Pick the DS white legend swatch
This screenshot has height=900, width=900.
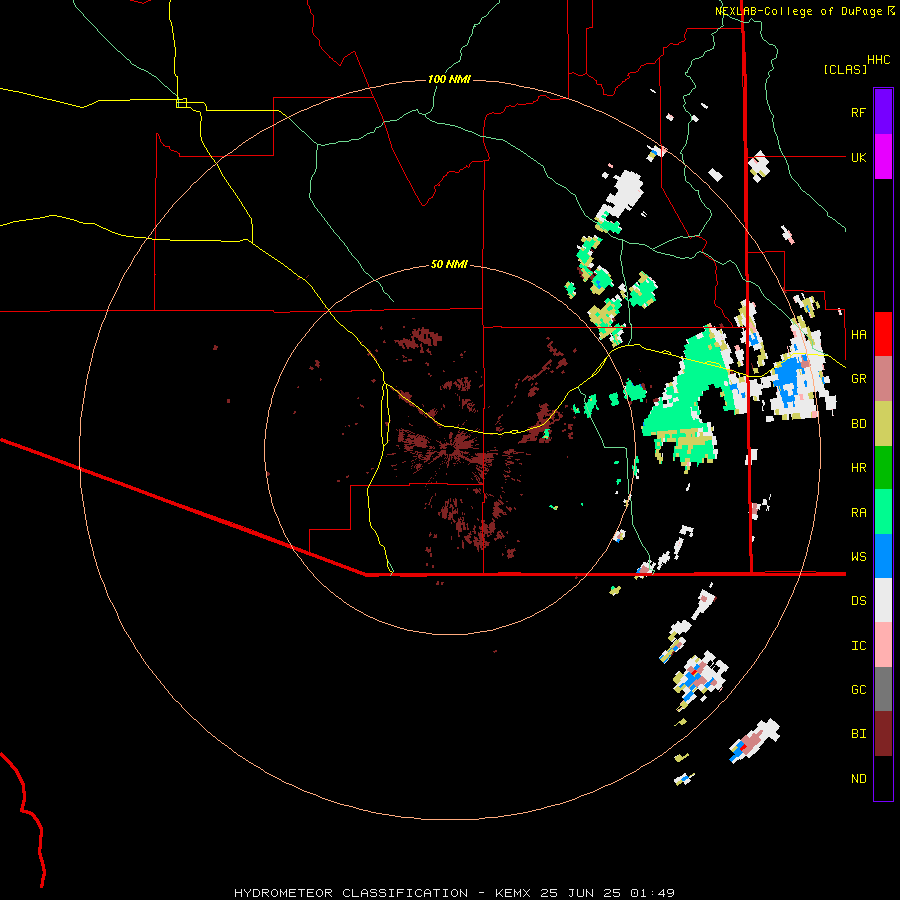tap(883, 600)
